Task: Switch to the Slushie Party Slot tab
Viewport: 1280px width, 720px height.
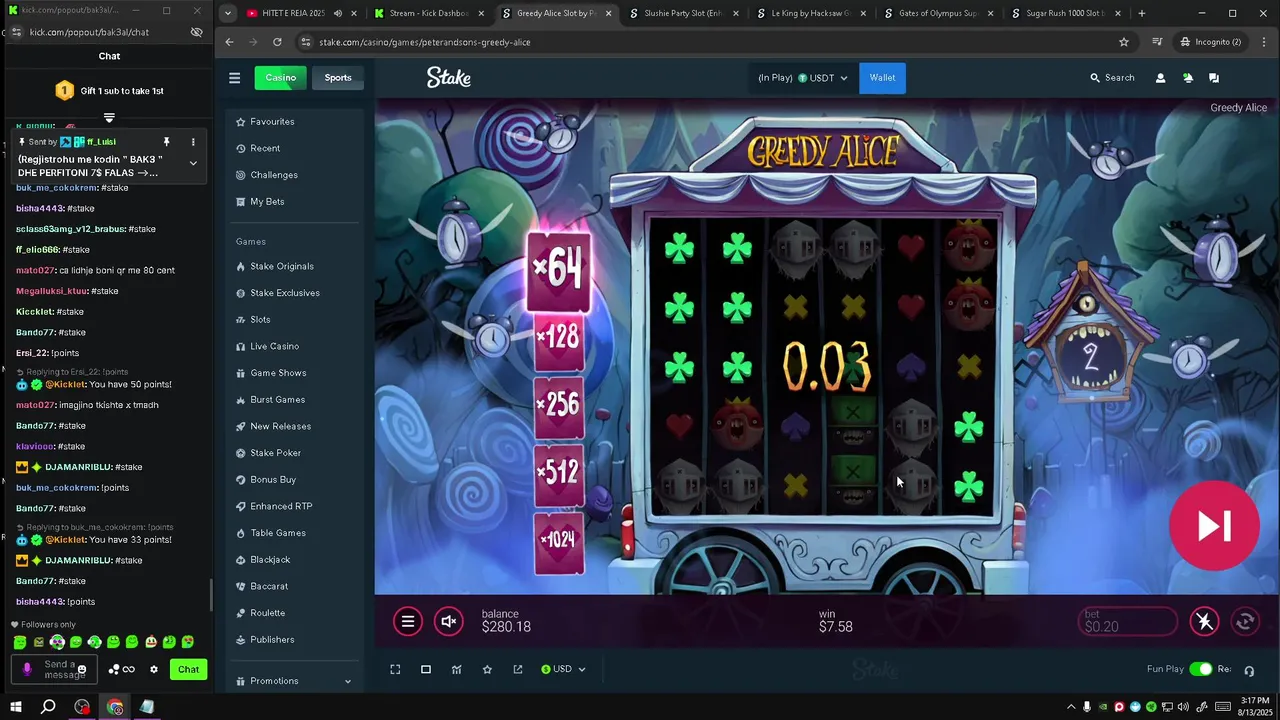Action: pyautogui.click(x=684, y=14)
